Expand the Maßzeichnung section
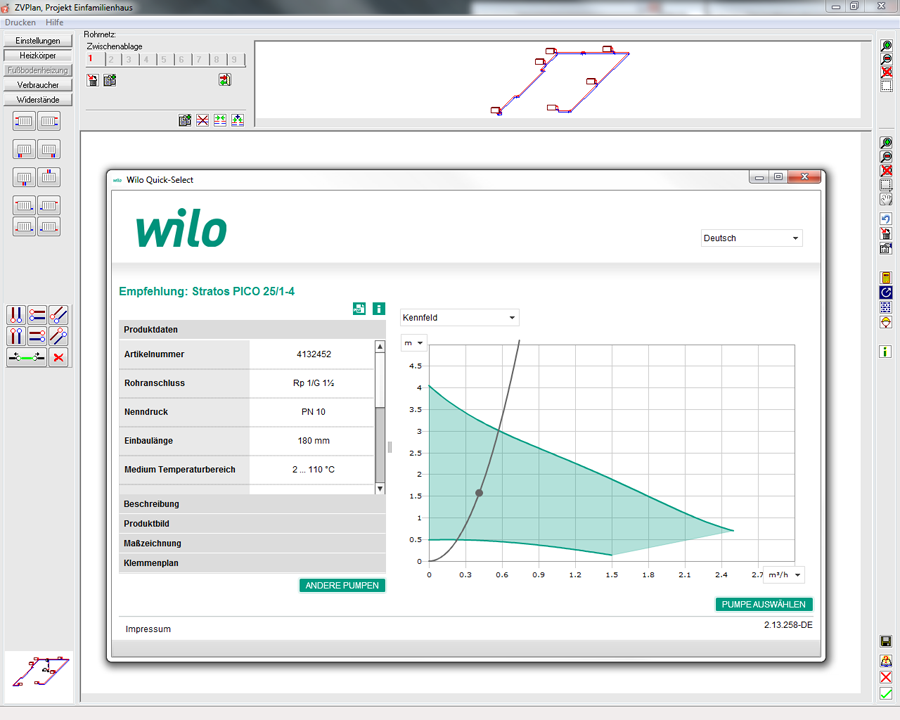The height and width of the screenshot is (720, 900). point(253,543)
